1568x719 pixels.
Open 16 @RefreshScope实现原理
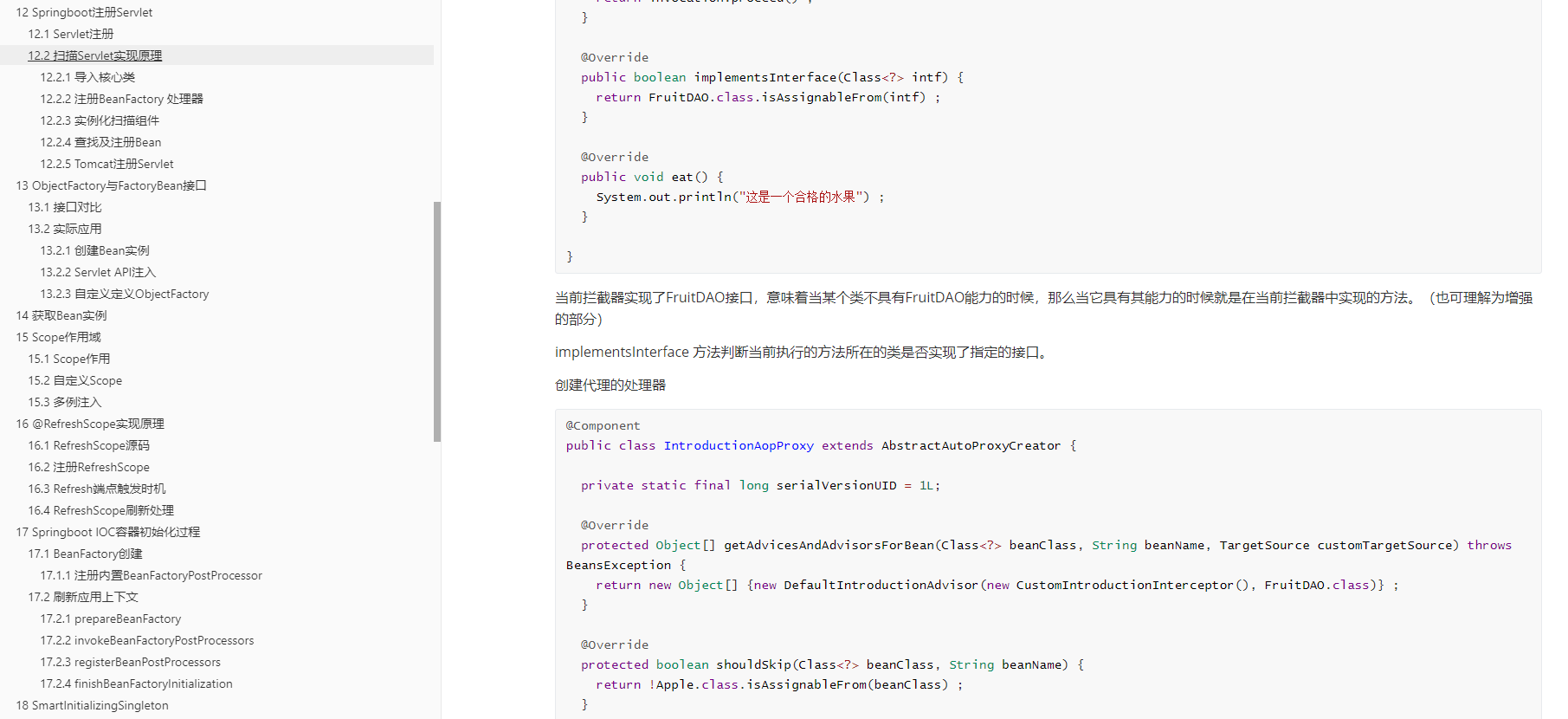coord(90,424)
